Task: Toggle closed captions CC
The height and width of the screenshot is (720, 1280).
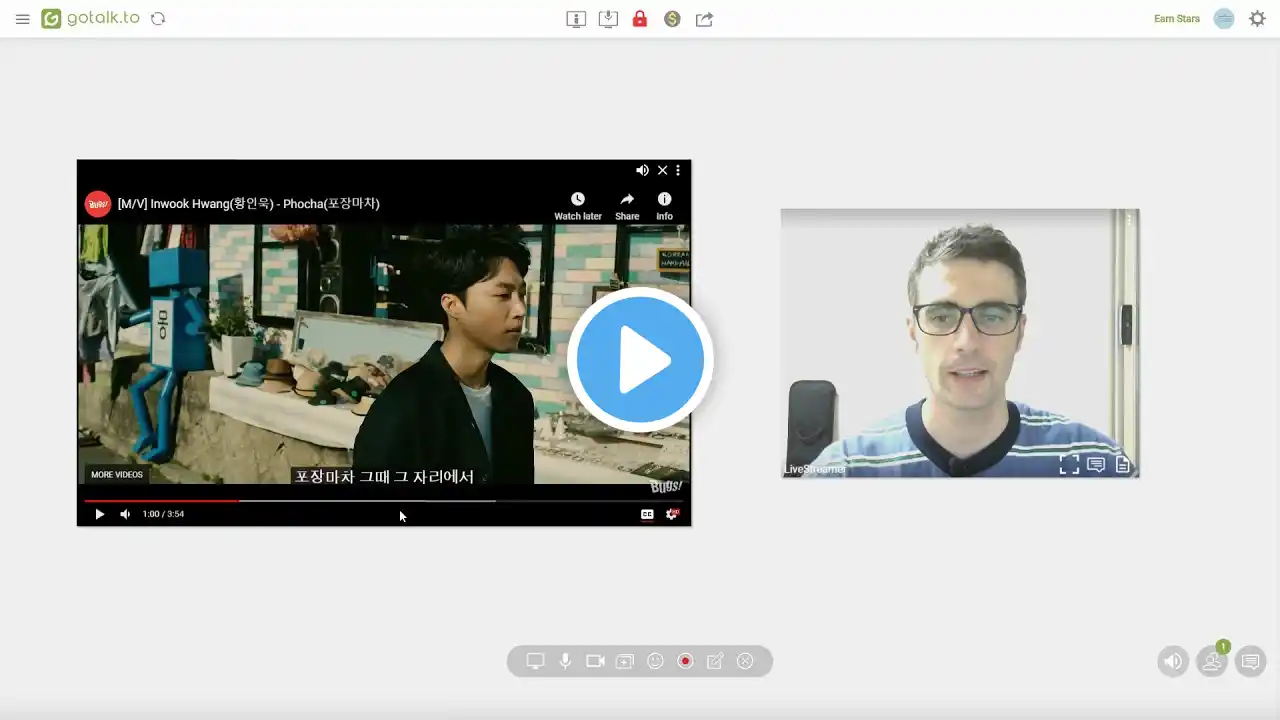Action: coord(647,514)
